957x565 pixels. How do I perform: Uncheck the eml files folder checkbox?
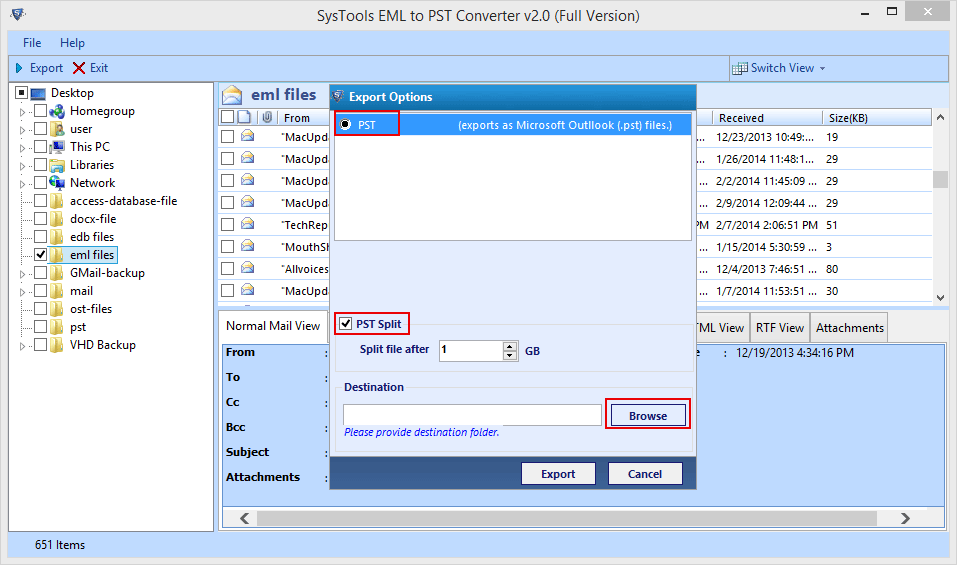(x=40, y=254)
